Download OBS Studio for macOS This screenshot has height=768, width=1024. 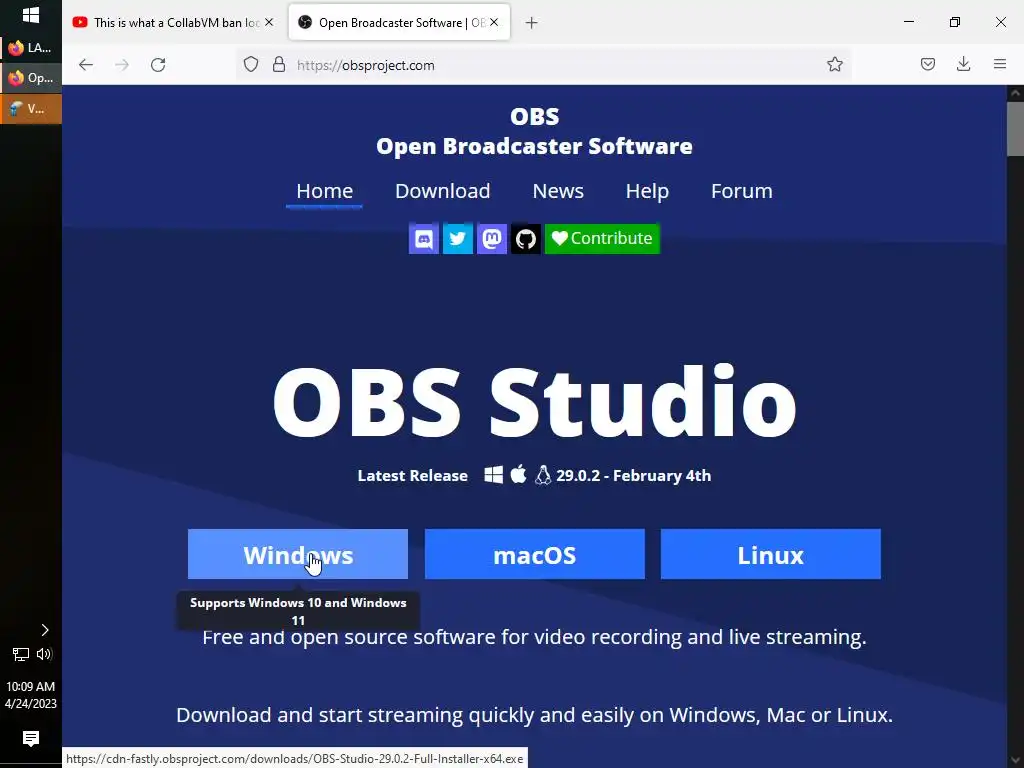[x=535, y=554]
